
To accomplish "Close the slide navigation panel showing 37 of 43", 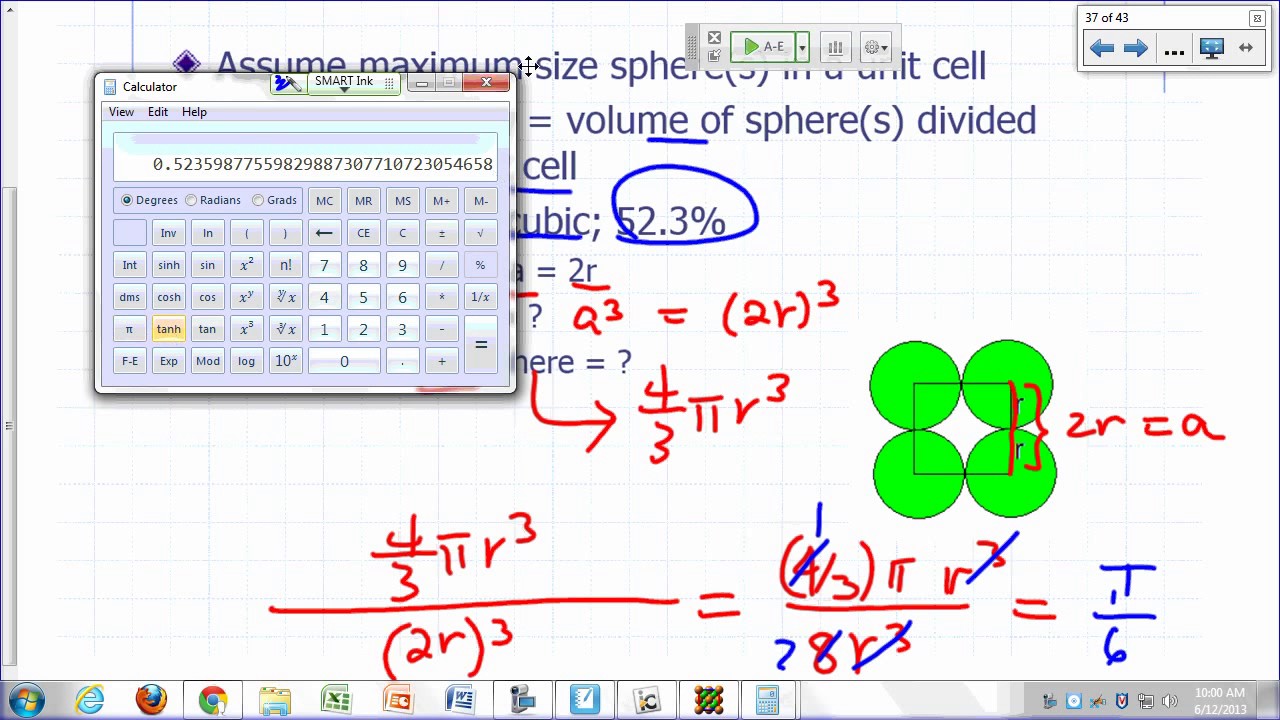I will (1257, 18).
